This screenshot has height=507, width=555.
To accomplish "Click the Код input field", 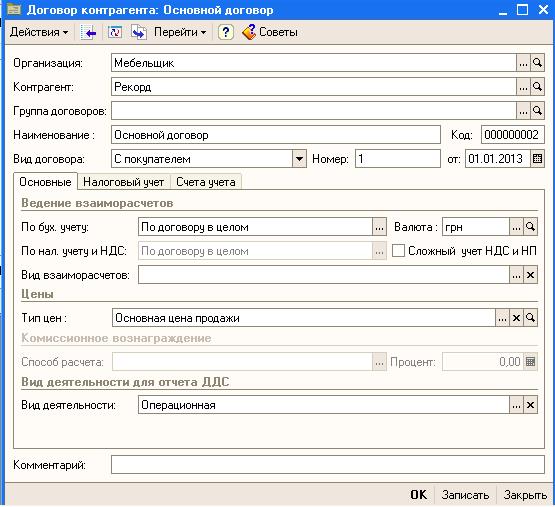I will [x=513, y=135].
